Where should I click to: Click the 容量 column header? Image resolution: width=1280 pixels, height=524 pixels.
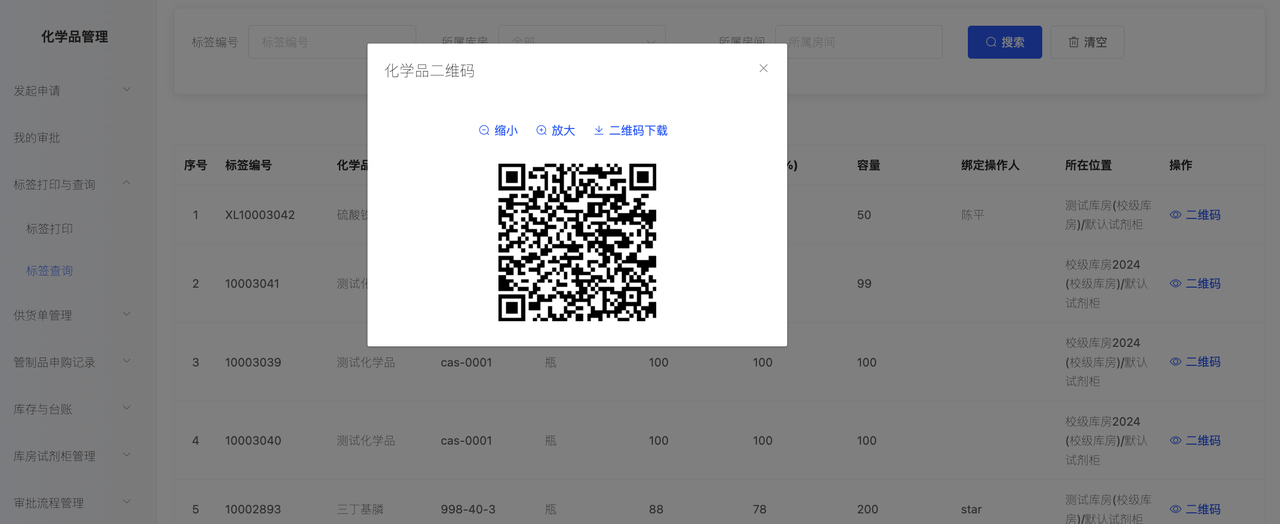869,165
